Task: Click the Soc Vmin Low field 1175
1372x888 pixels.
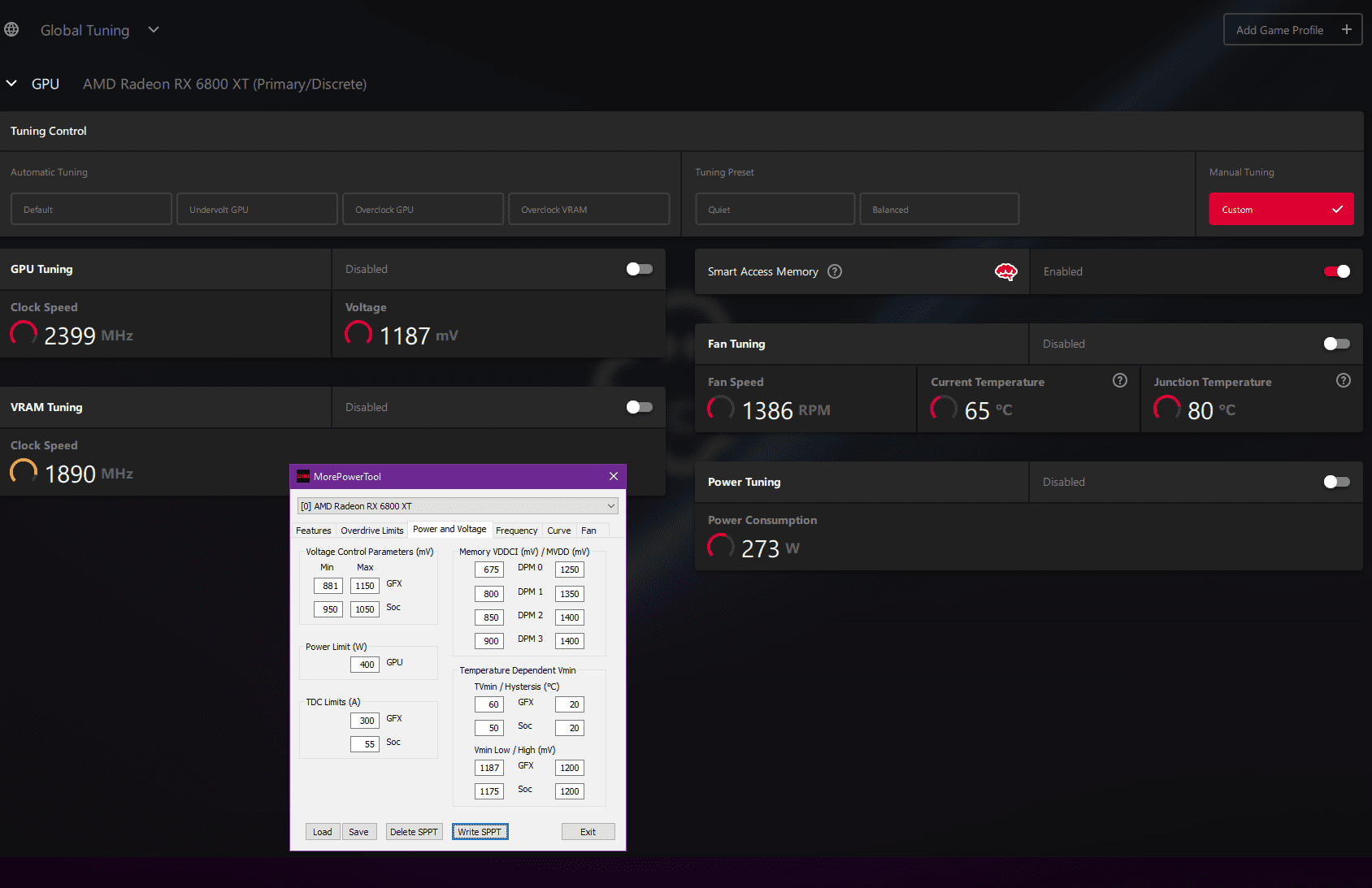Action: (x=489, y=791)
